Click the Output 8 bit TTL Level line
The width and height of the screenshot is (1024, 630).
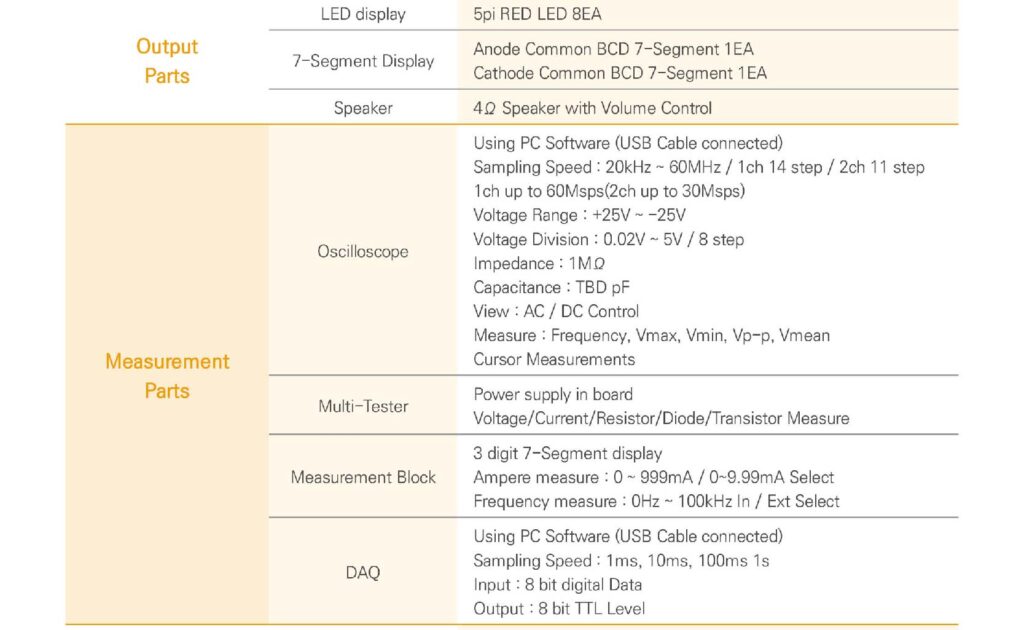tap(559, 608)
